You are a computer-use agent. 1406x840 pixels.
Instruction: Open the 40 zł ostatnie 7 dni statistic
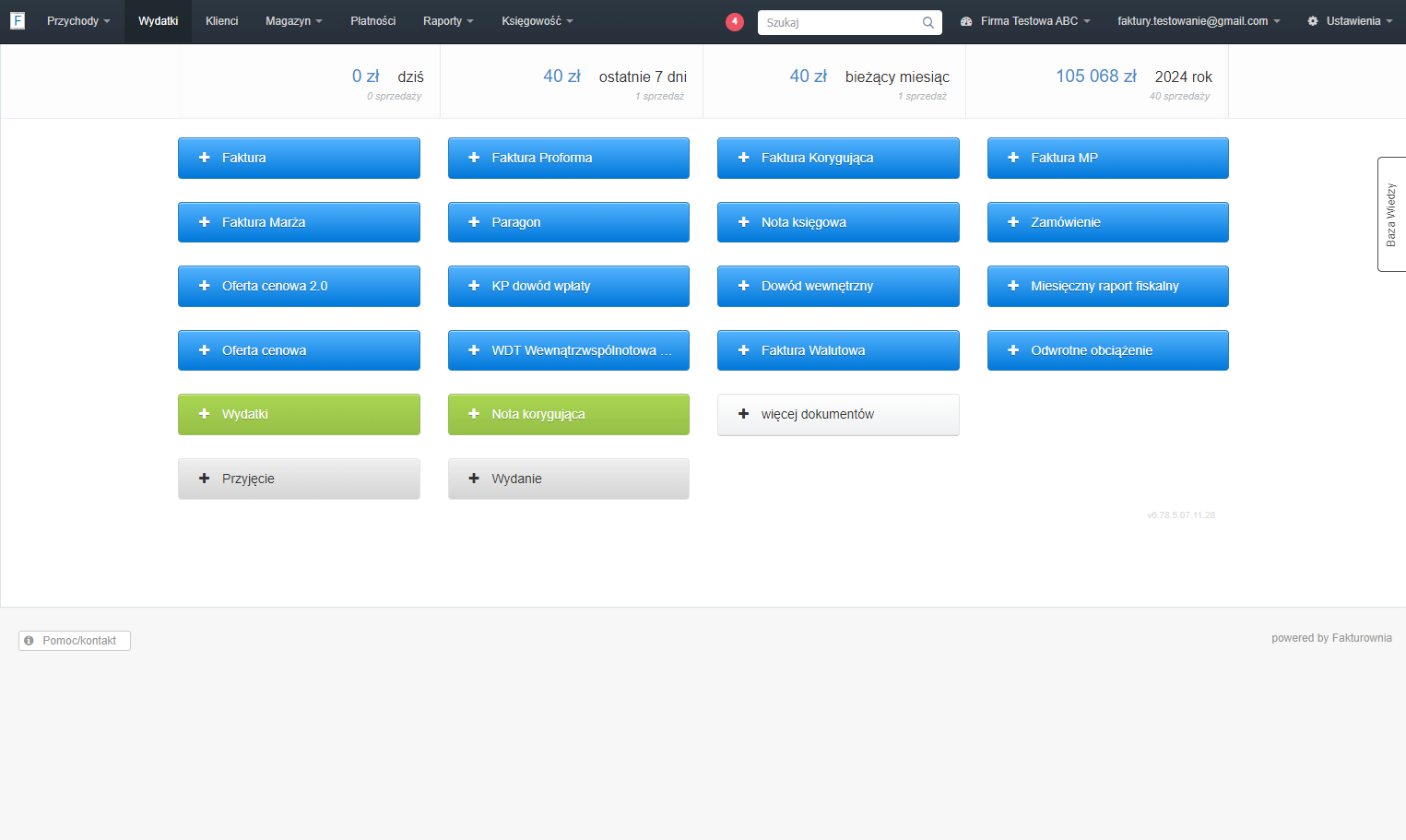(572, 82)
